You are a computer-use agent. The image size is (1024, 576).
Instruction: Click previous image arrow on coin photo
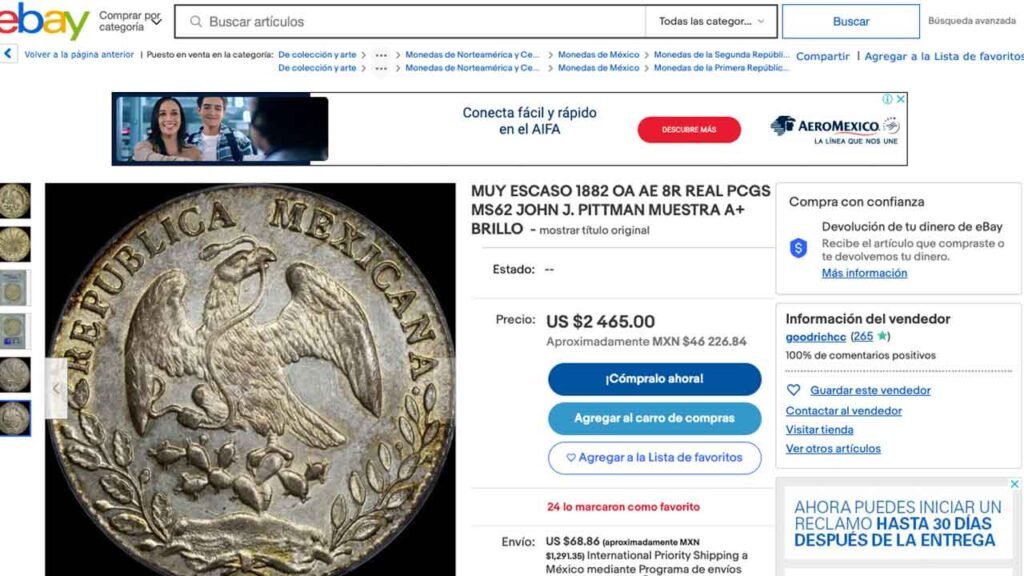coord(56,388)
